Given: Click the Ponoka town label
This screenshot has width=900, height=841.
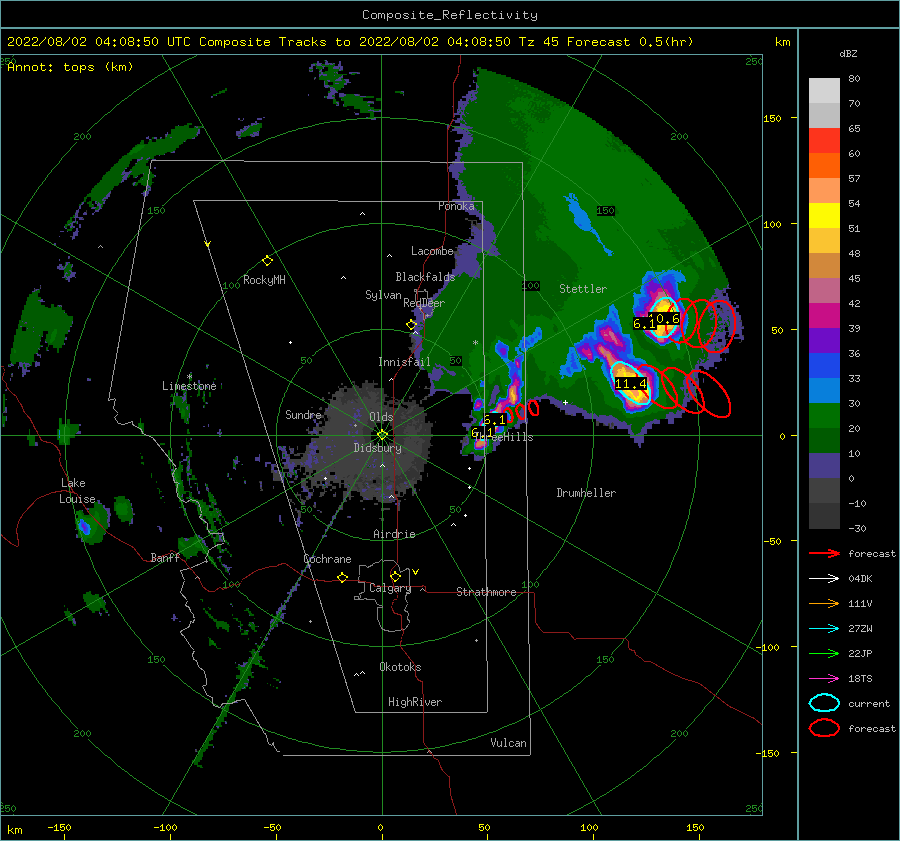Looking at the screenshot, I should pos(456,206).
